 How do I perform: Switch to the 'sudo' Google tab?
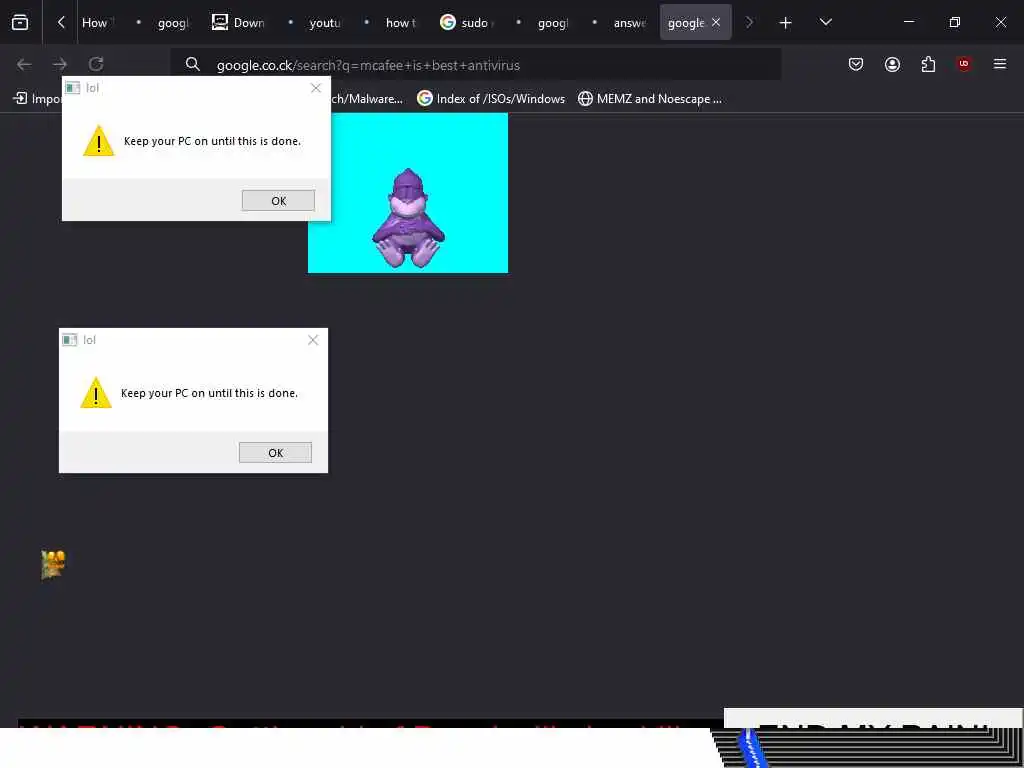(467, 23)
